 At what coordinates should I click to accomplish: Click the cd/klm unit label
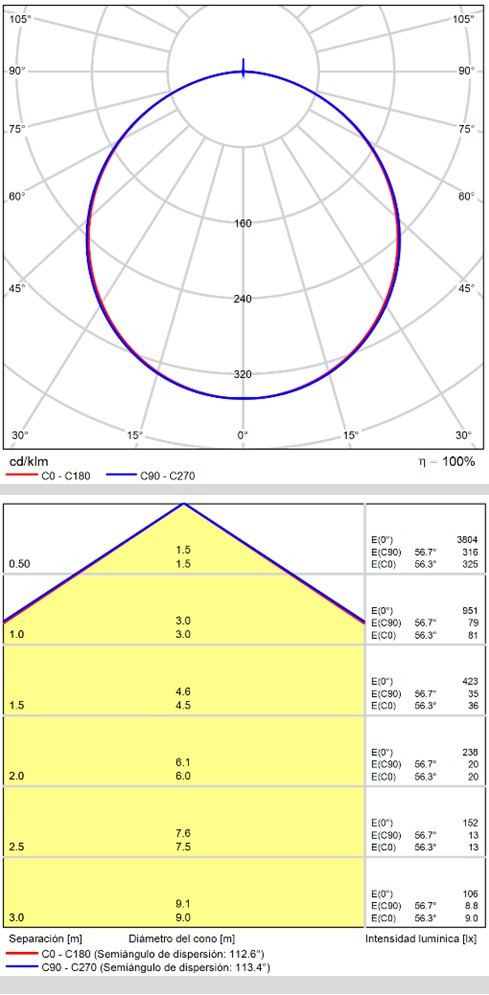coord(20,461)
